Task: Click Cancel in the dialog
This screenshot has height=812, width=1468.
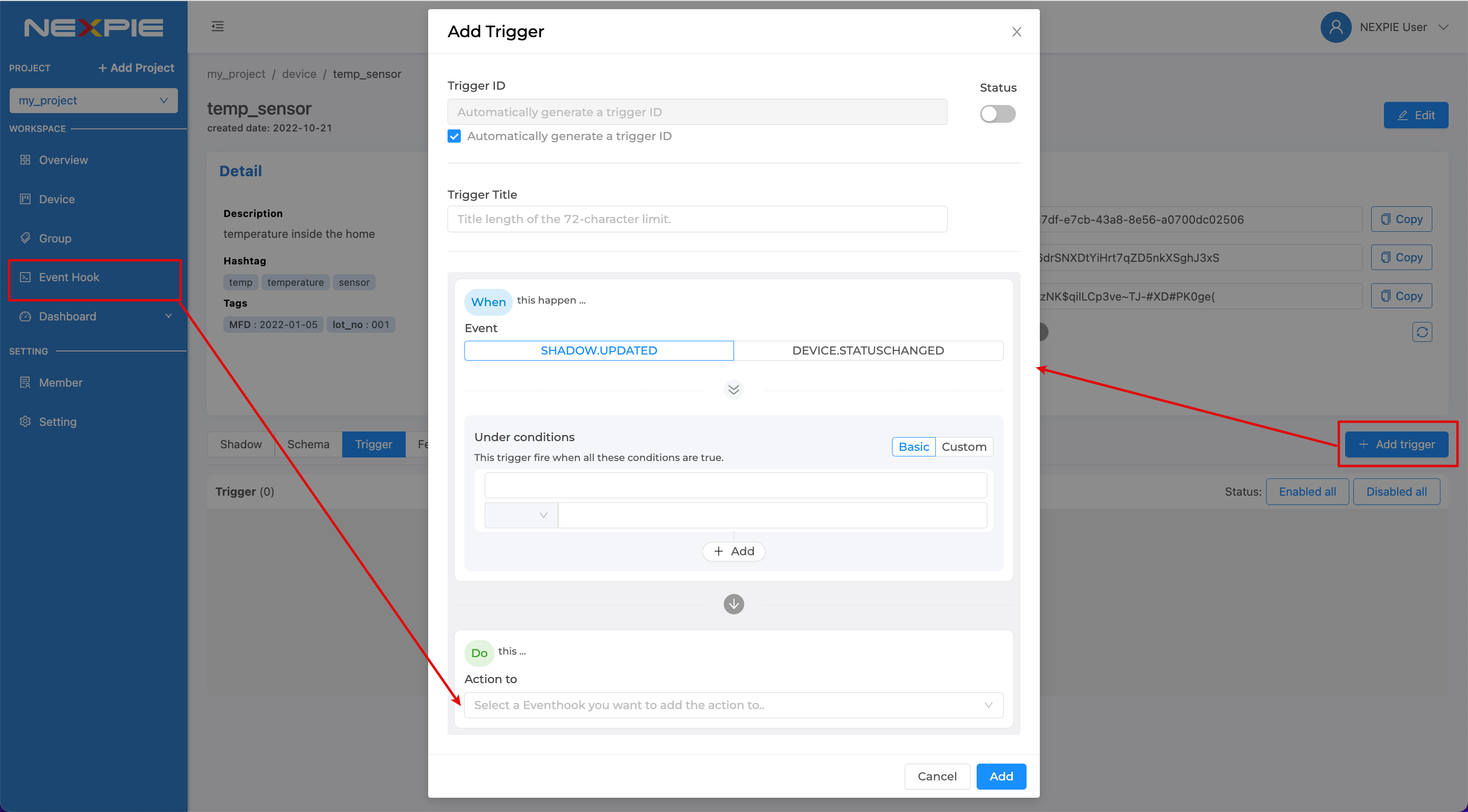Action: tap(937, 777)
